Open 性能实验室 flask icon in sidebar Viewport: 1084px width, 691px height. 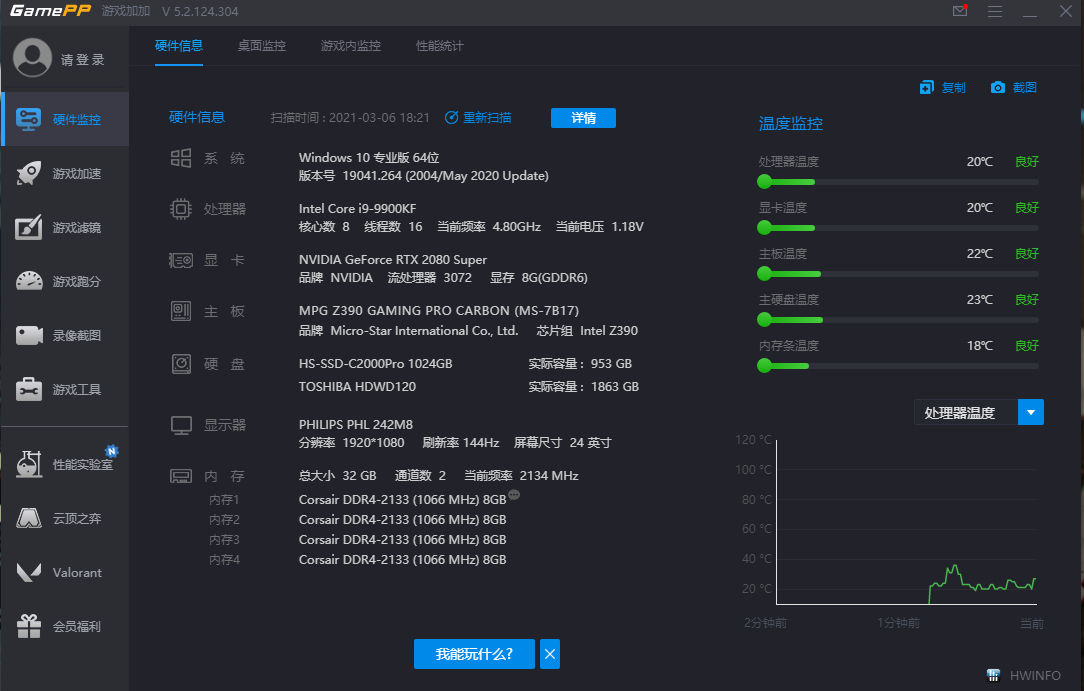pyautogui.click(x=29, y=464)
